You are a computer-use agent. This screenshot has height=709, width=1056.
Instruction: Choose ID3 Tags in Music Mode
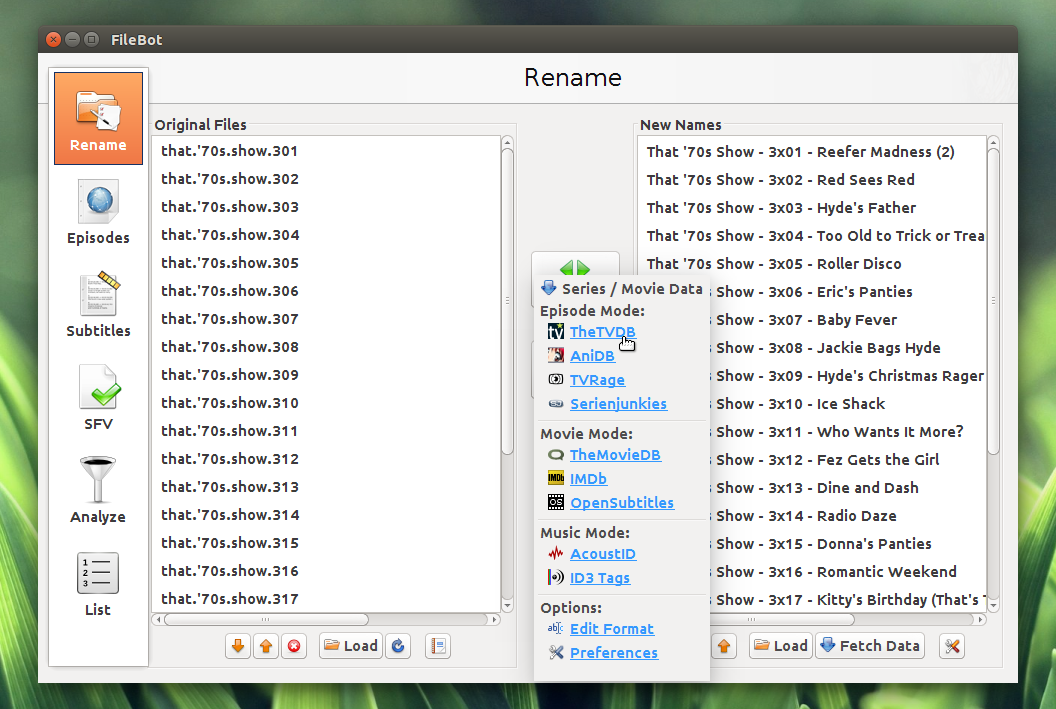tap(600, 578)
